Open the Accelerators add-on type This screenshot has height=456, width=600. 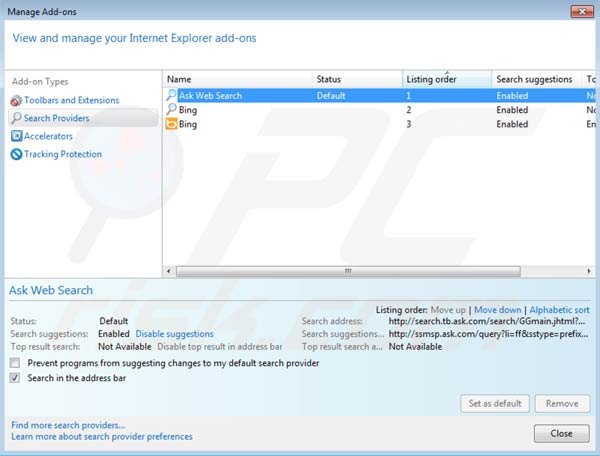pos(48,136)
